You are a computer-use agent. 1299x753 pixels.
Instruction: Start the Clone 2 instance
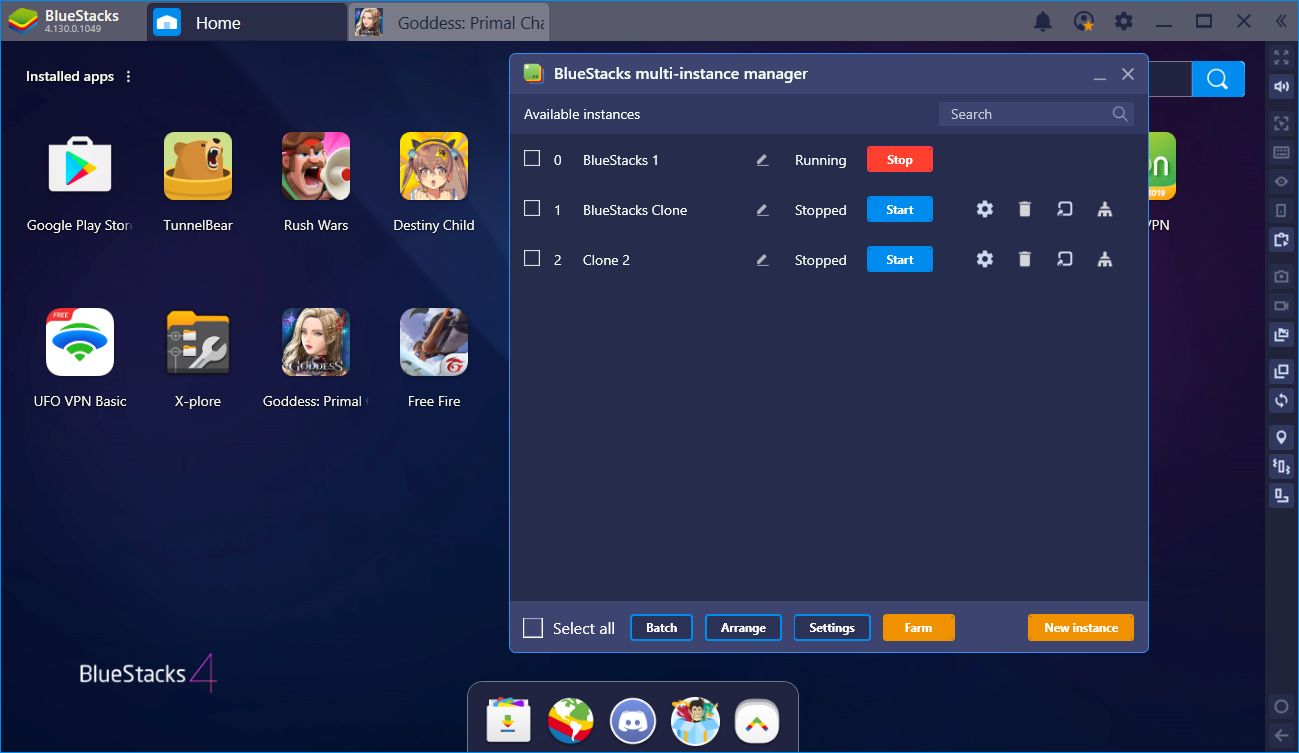tap(900, 259)
